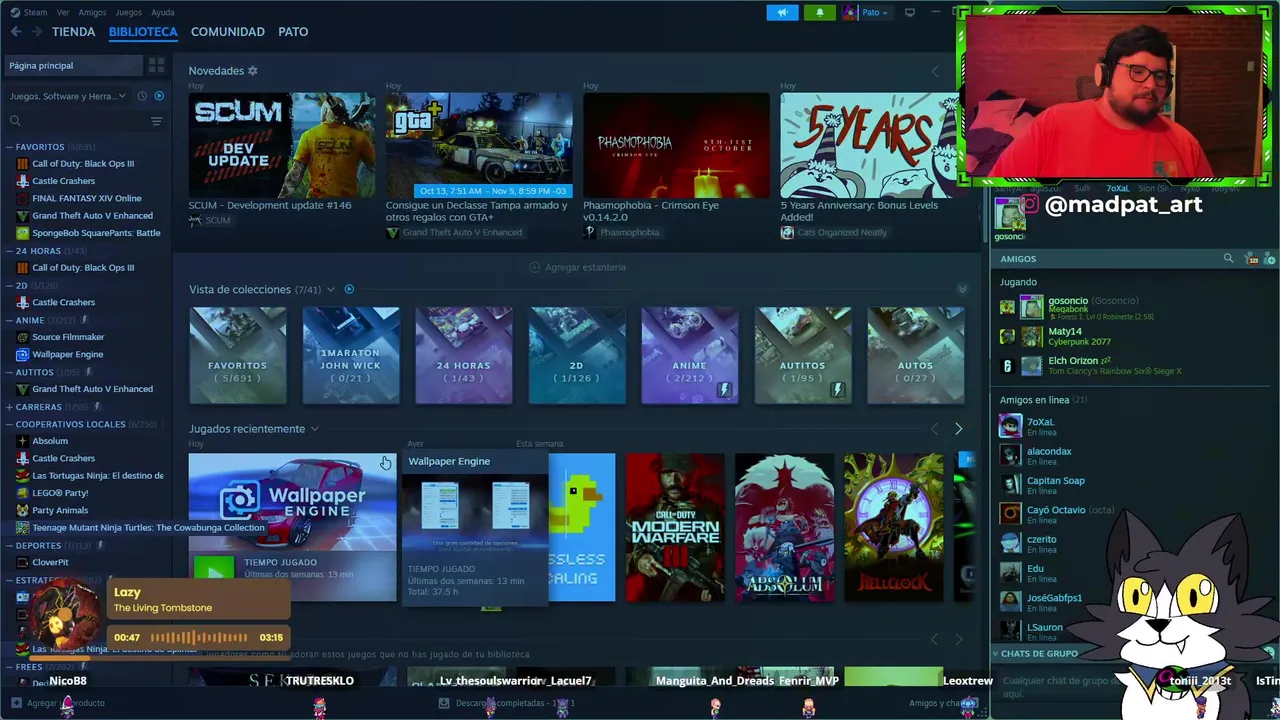Filter library by recent activity clock icon

(142, 96)
